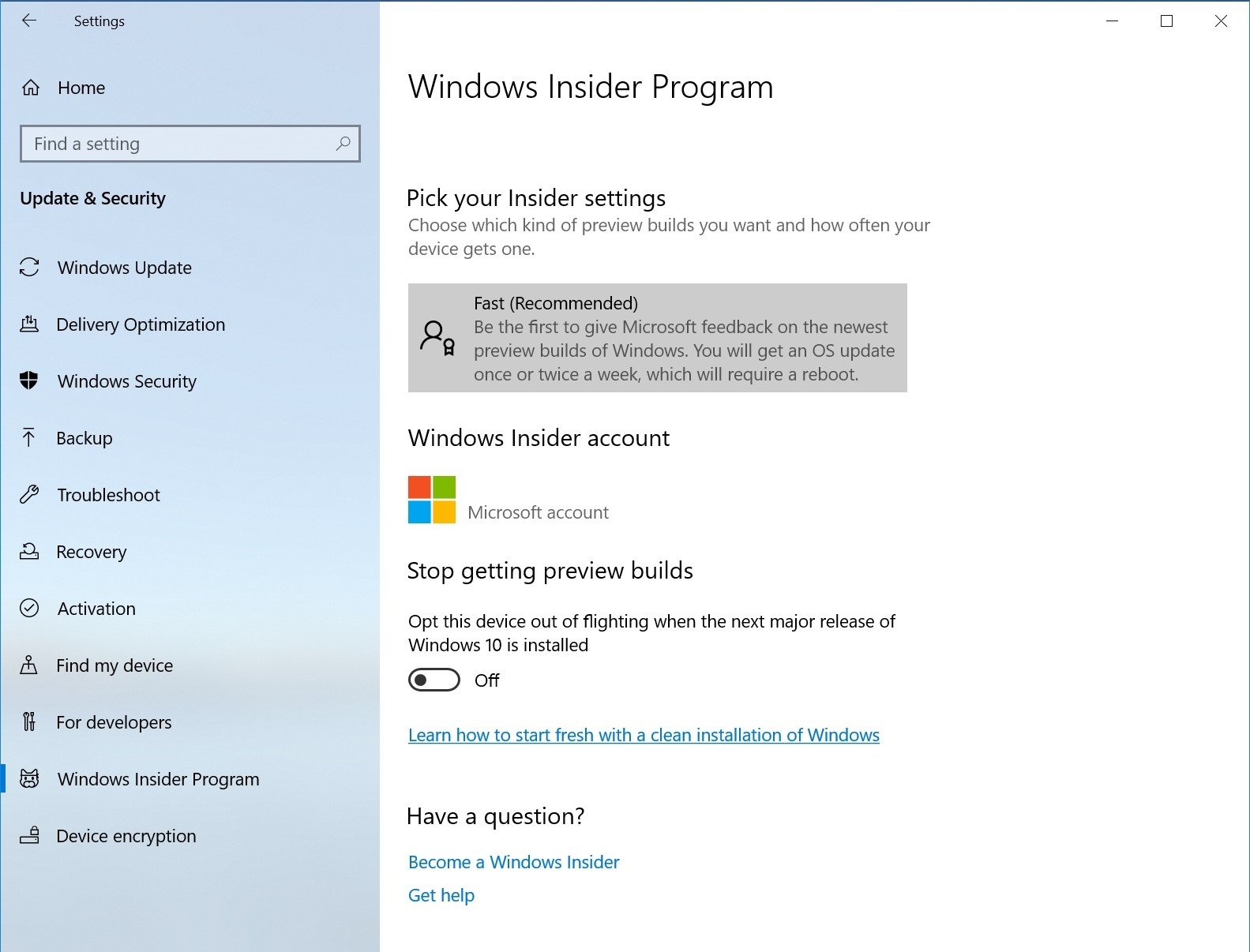Go to the Backup section
This screenshot has width=1250, height=952.
84,438
